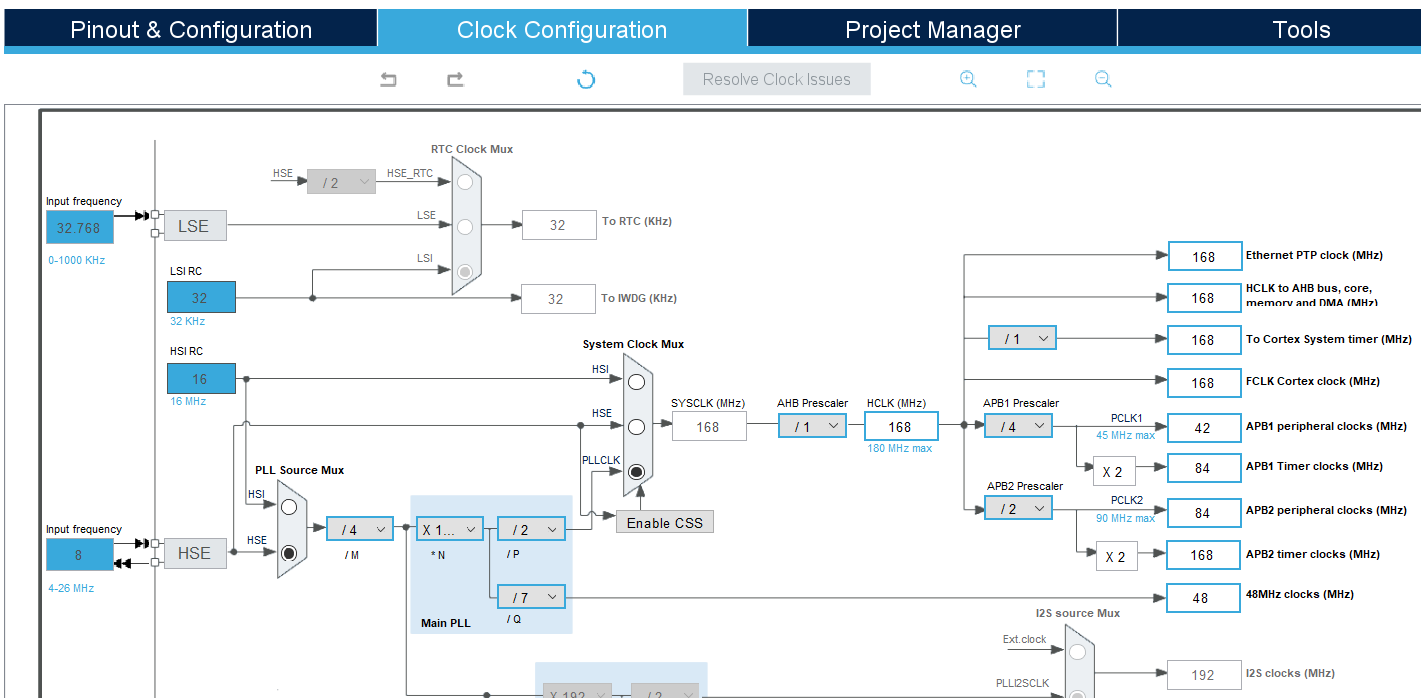Image resolution: width=1421 pixels, height=698 pixels.
Task: Click the APB2 X 2 multiplier box
Action: [1117, 556]
